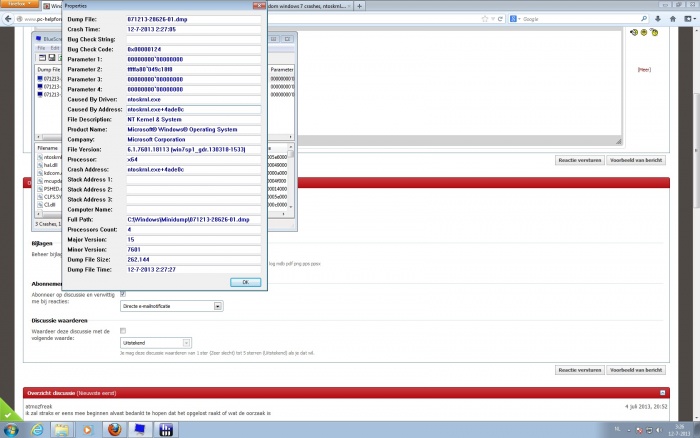Select the first 071213 dump file row

point(49,79)
